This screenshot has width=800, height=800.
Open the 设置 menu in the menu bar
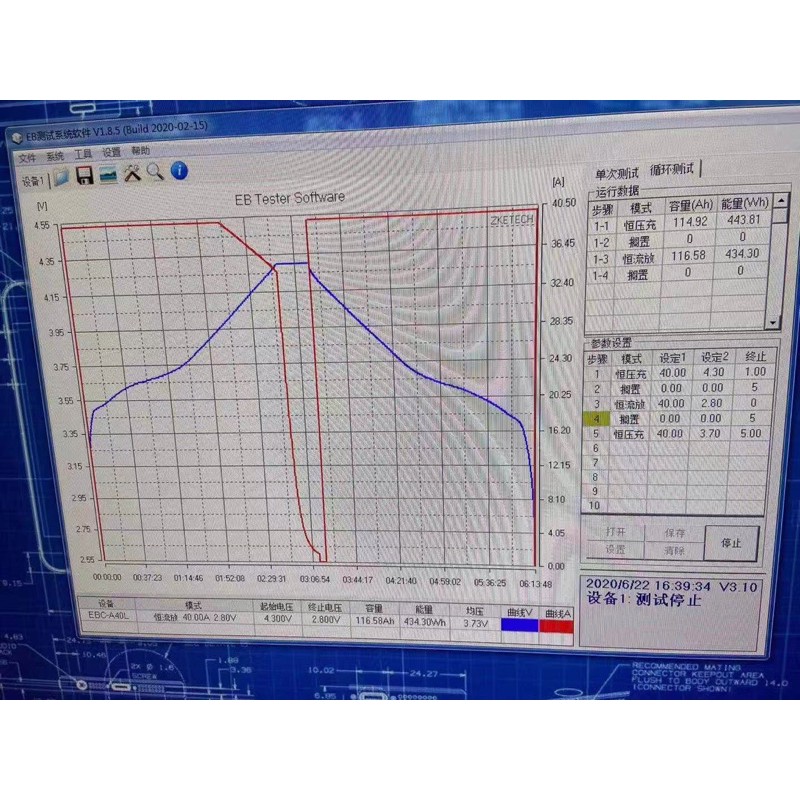coord(111,155)
